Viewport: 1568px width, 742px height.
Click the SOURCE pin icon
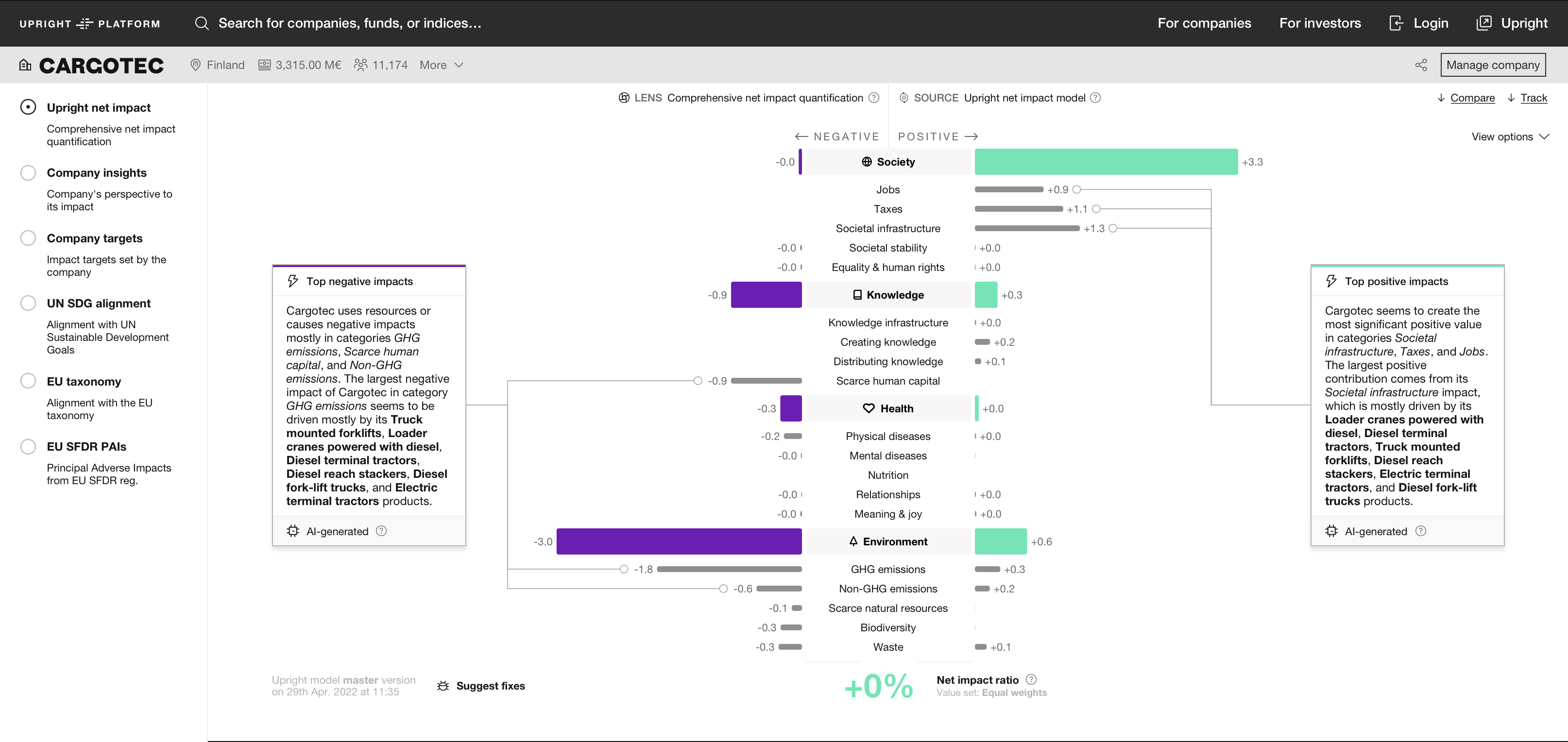(x=904, y=98)
